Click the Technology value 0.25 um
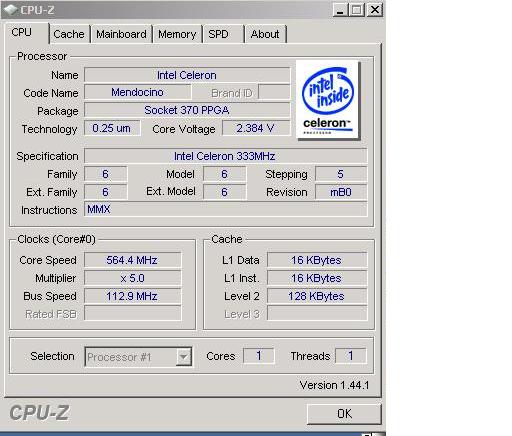This screenshot has height=436, width=512. [112, 128]
